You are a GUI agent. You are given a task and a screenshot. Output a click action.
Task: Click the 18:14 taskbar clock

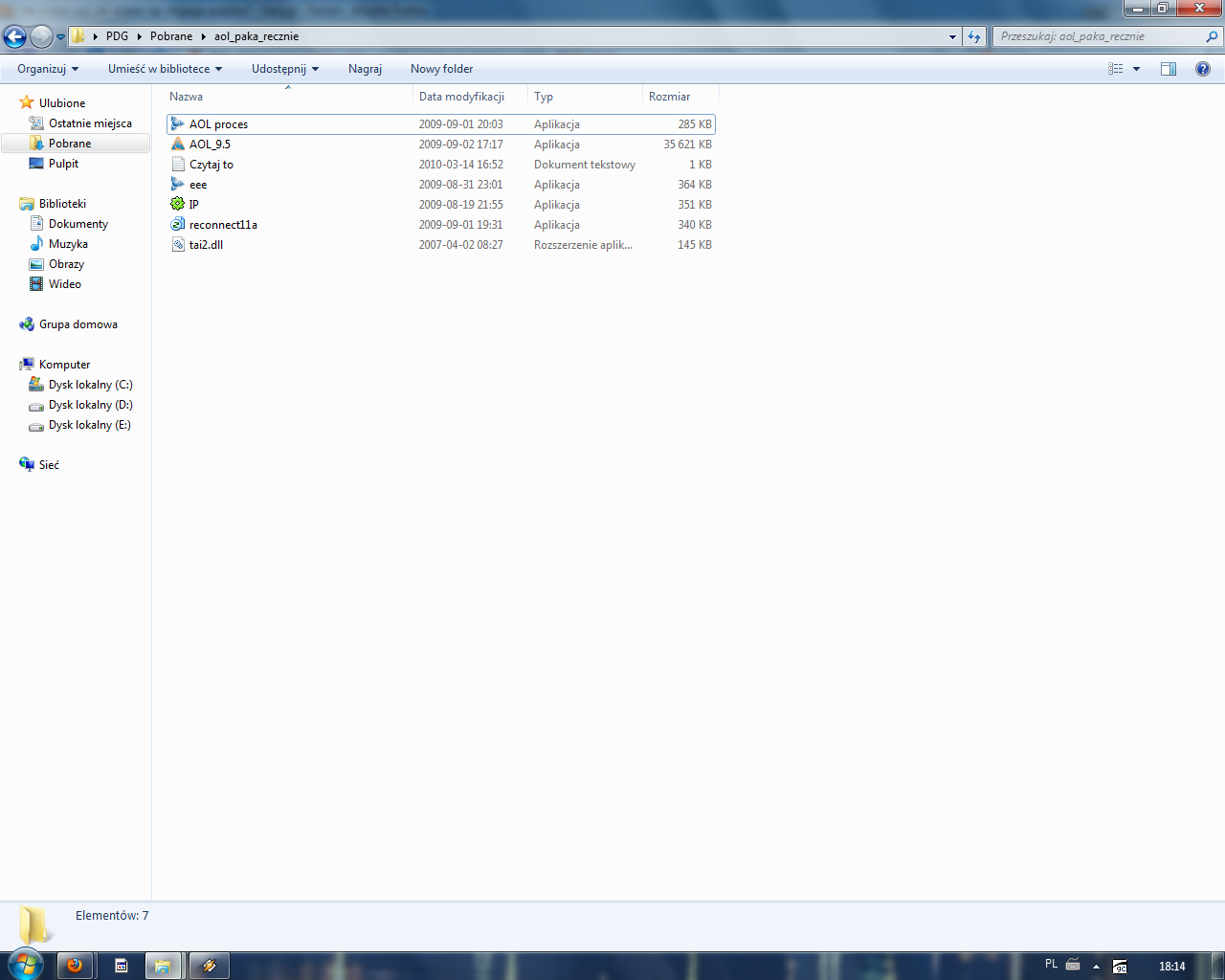tap(1172, 967)
